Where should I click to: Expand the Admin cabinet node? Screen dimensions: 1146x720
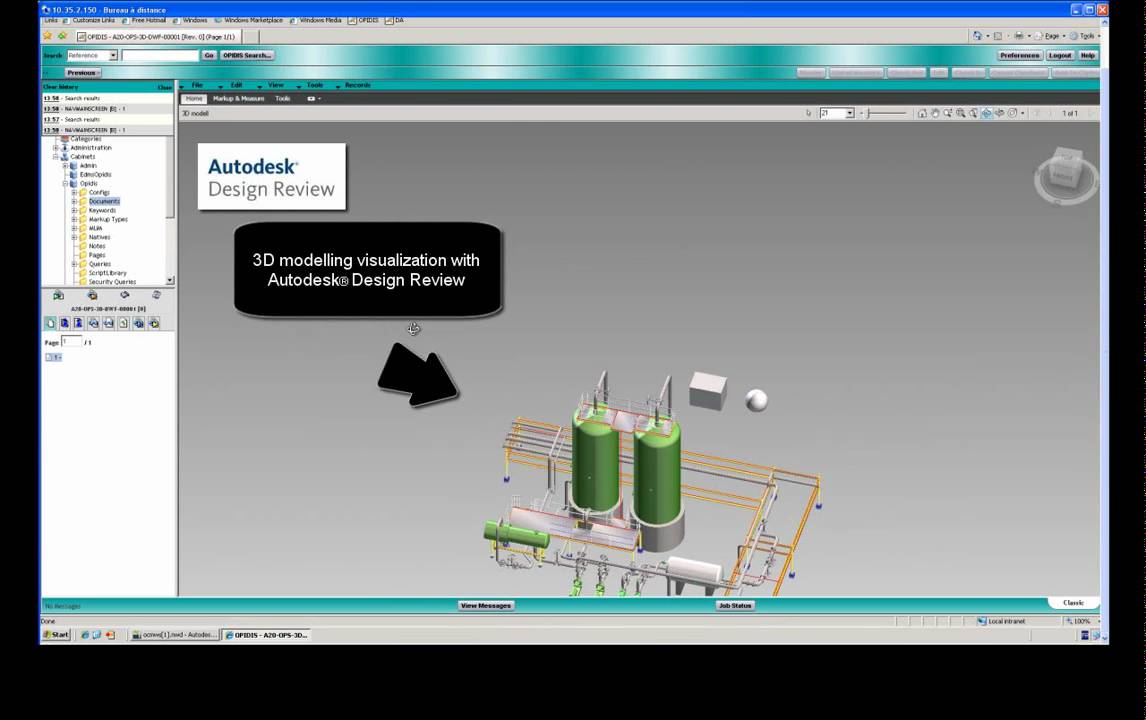coord(65,166)
